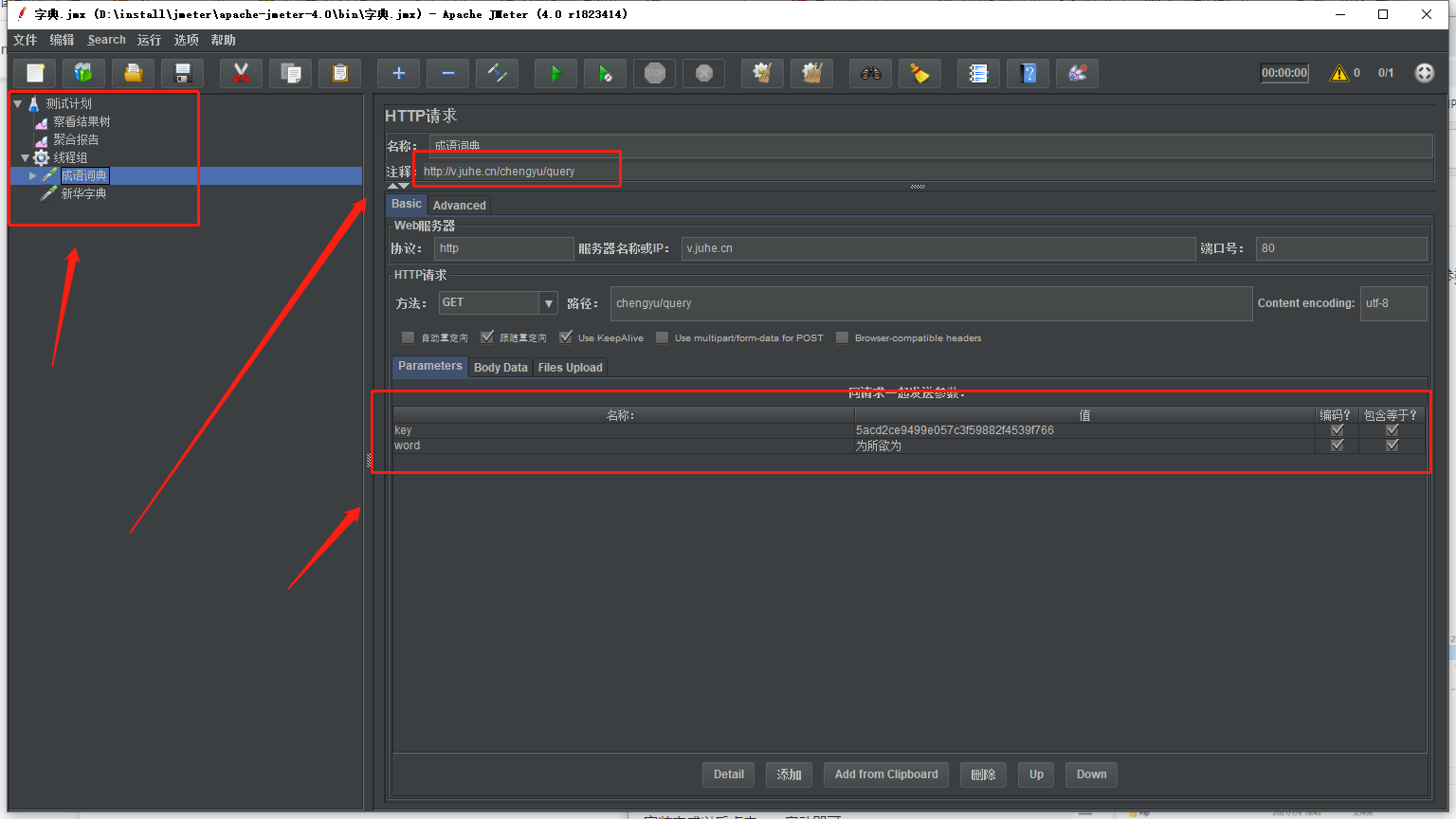Toggle Browser-compatible headers checkbox

click(842, 337)
